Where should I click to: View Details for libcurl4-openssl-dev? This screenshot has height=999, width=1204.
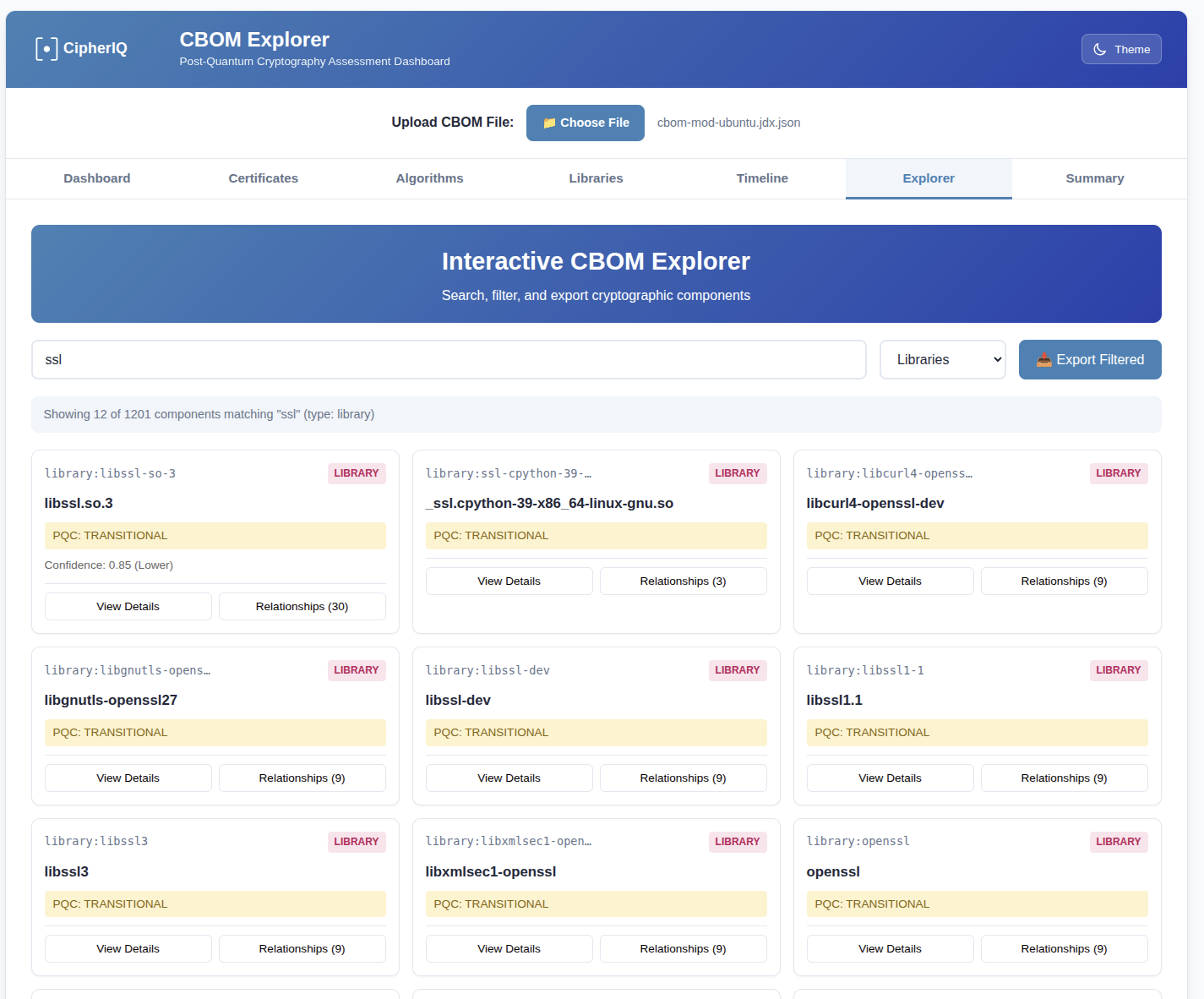point(890,581)
